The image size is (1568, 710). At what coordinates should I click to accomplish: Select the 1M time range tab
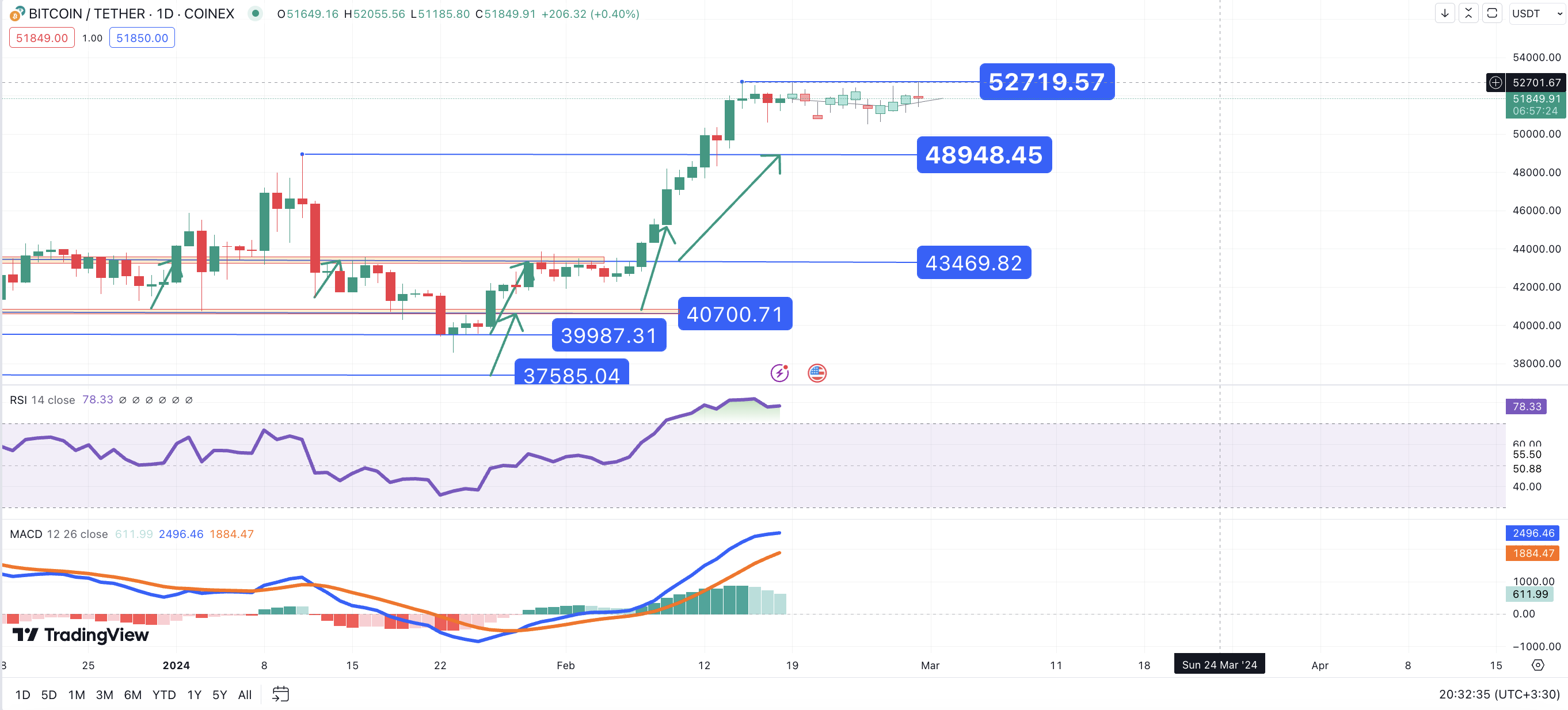click(x=76, y=695)
